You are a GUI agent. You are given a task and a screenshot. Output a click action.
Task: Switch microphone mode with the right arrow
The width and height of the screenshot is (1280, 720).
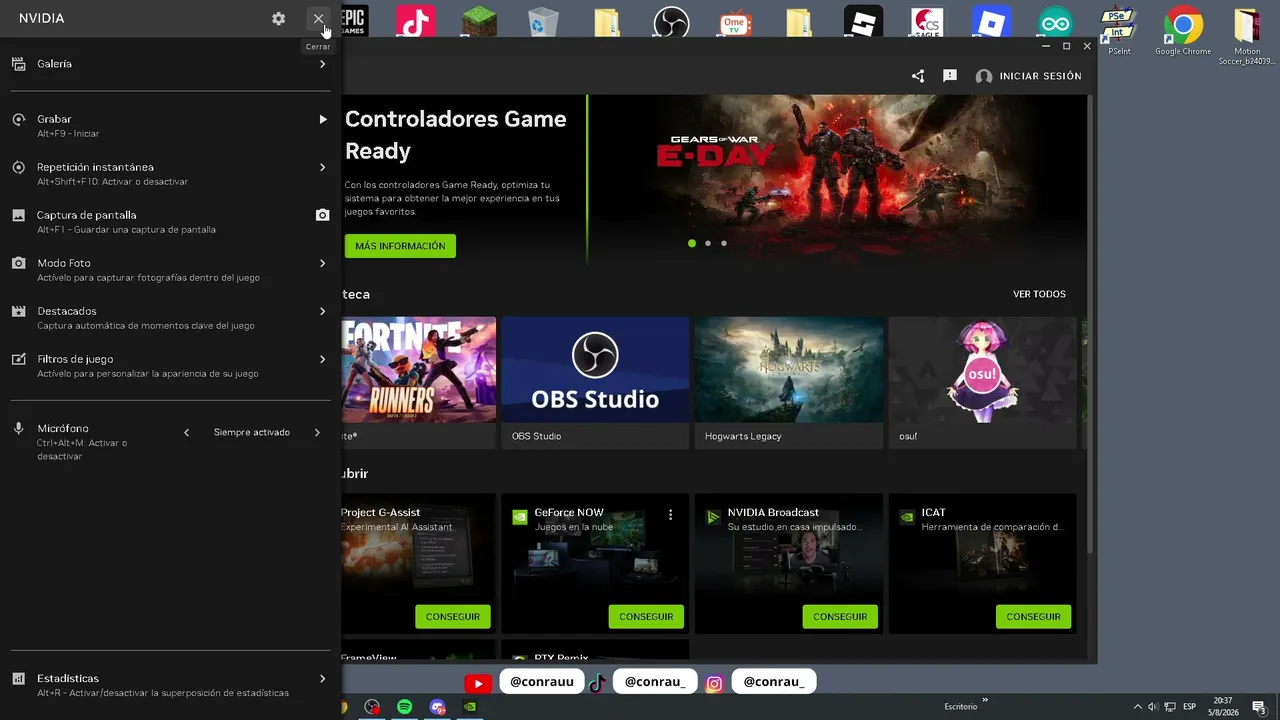tap(317, 433)
